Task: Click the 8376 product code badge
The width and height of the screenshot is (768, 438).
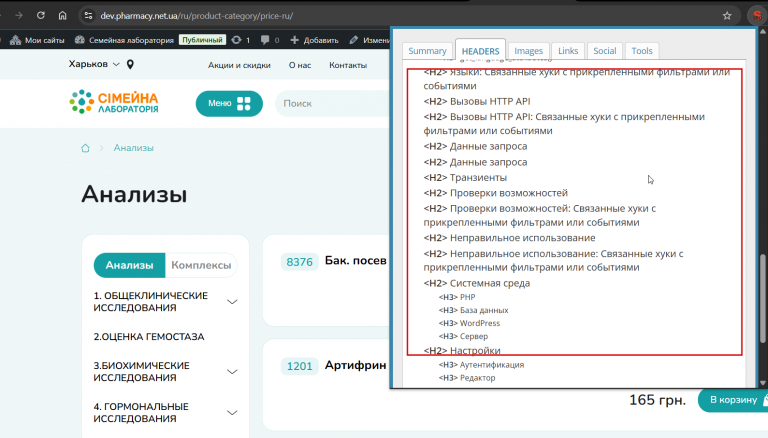Action: pos(299,262)
